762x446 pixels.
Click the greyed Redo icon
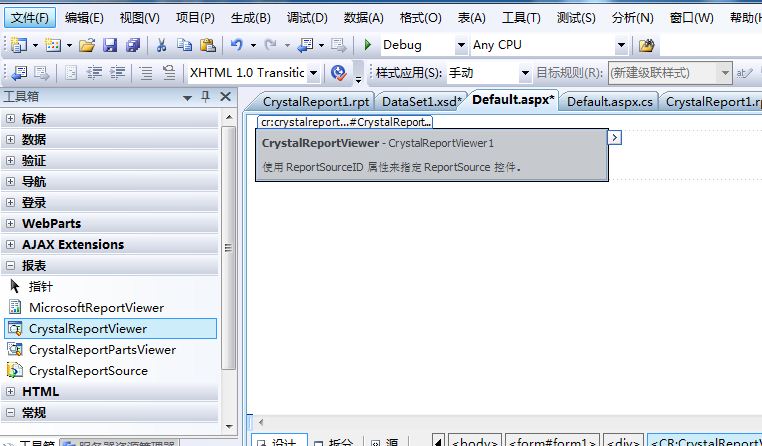[x=270, y=45]
